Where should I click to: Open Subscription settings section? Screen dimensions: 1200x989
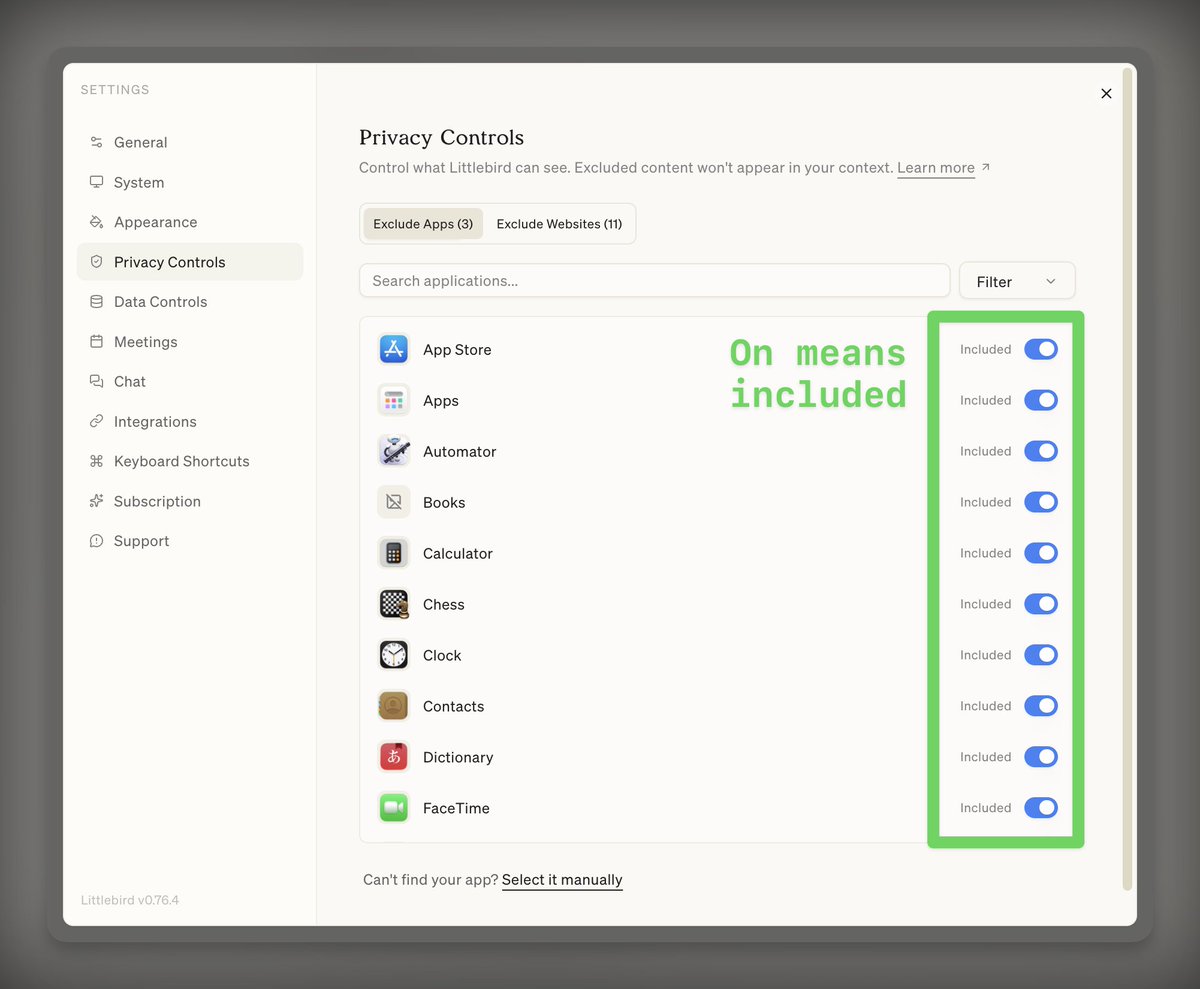pos(190,501)
